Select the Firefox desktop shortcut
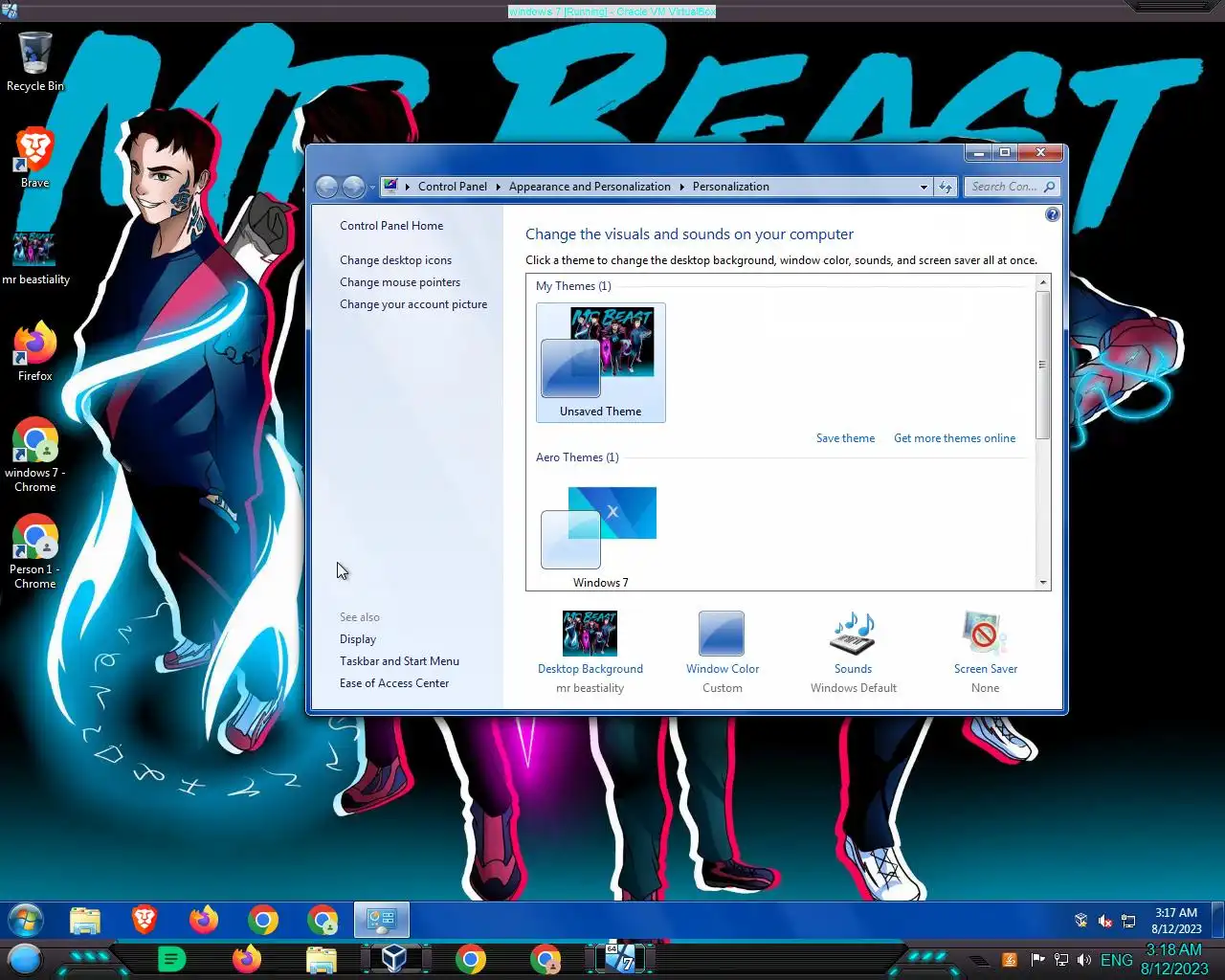Image resolution: width=1225 pixels, height=980 pixels. (35, 351)
